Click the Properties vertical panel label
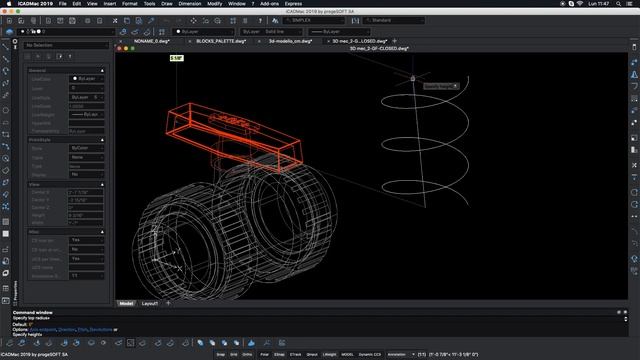This screenshot has width=640, height=360. point(16,290)
